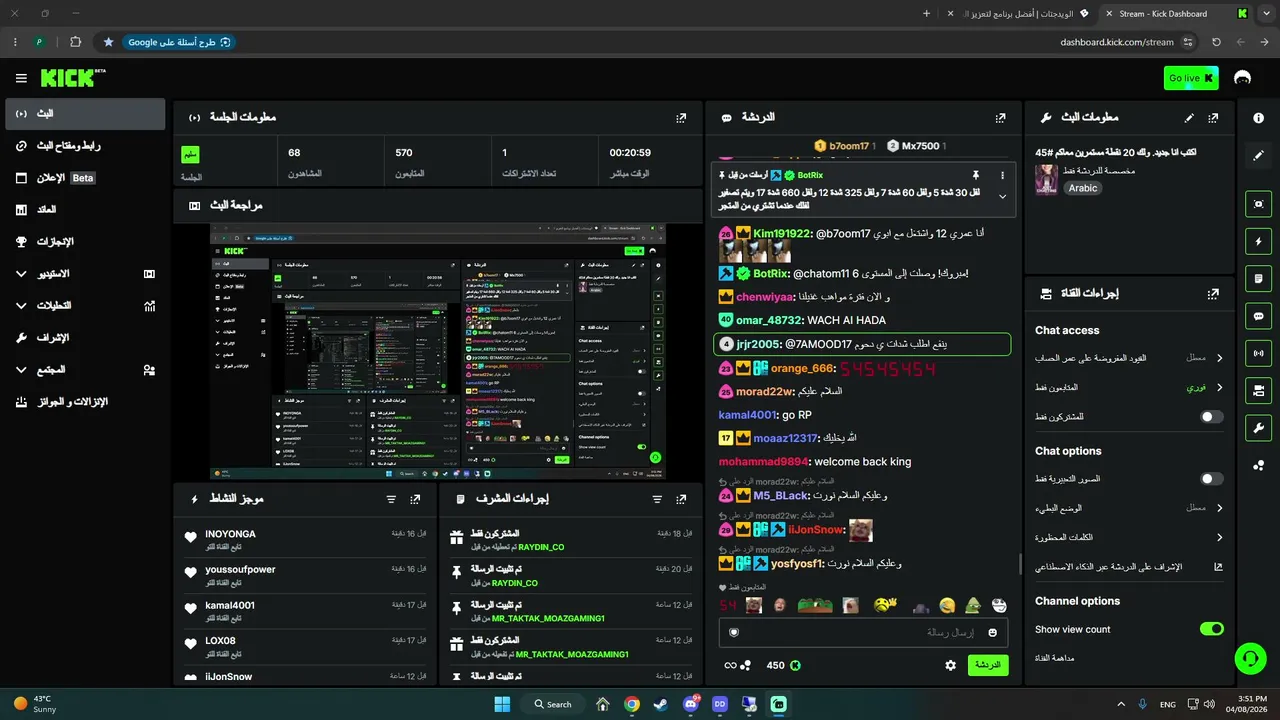Open the العائد sidebar item
Screen dimensions: 1280x720
pos(85,210)
